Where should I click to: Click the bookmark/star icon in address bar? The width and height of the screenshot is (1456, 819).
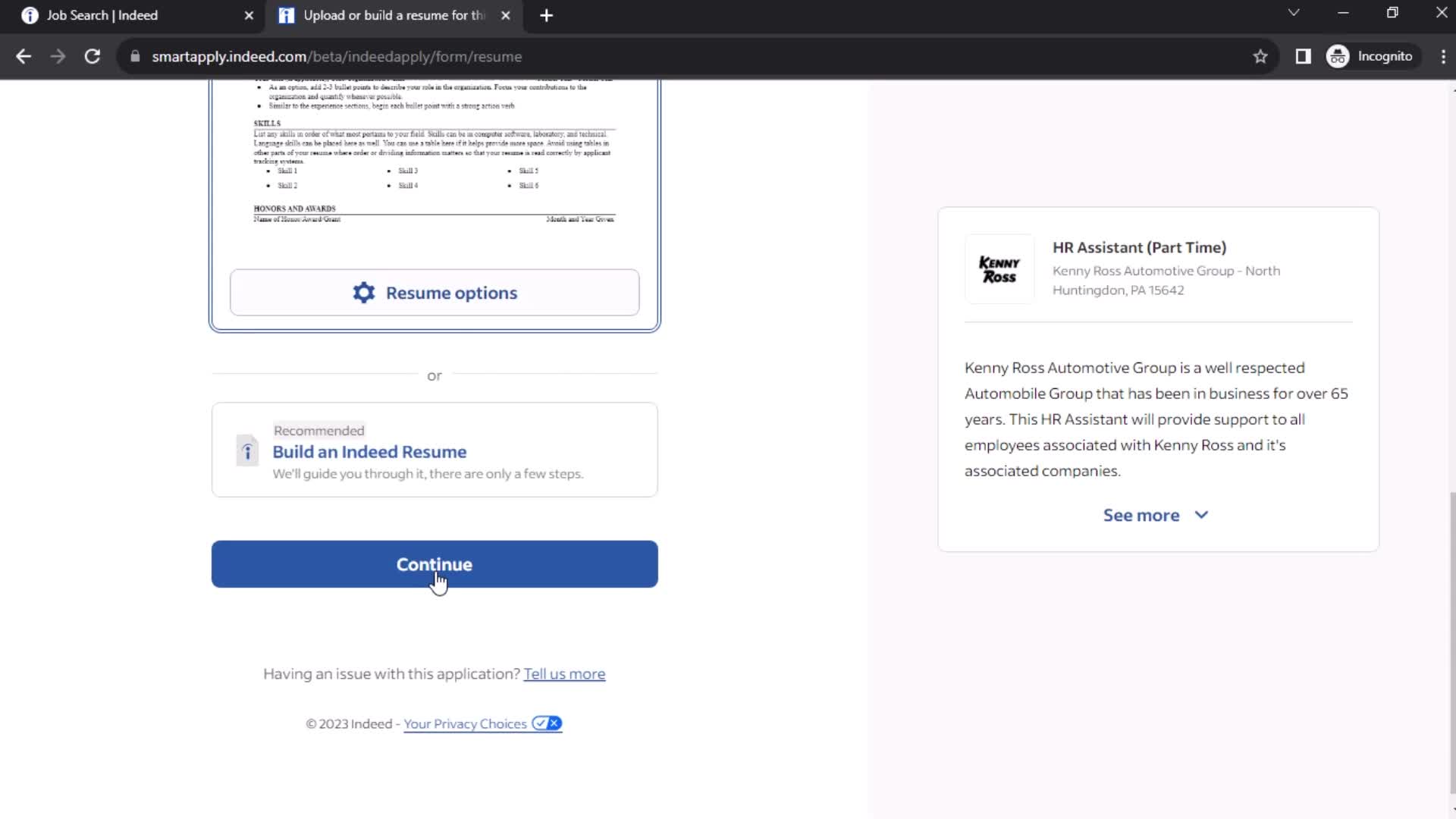pyautogui.click(x=1260, y=56)
